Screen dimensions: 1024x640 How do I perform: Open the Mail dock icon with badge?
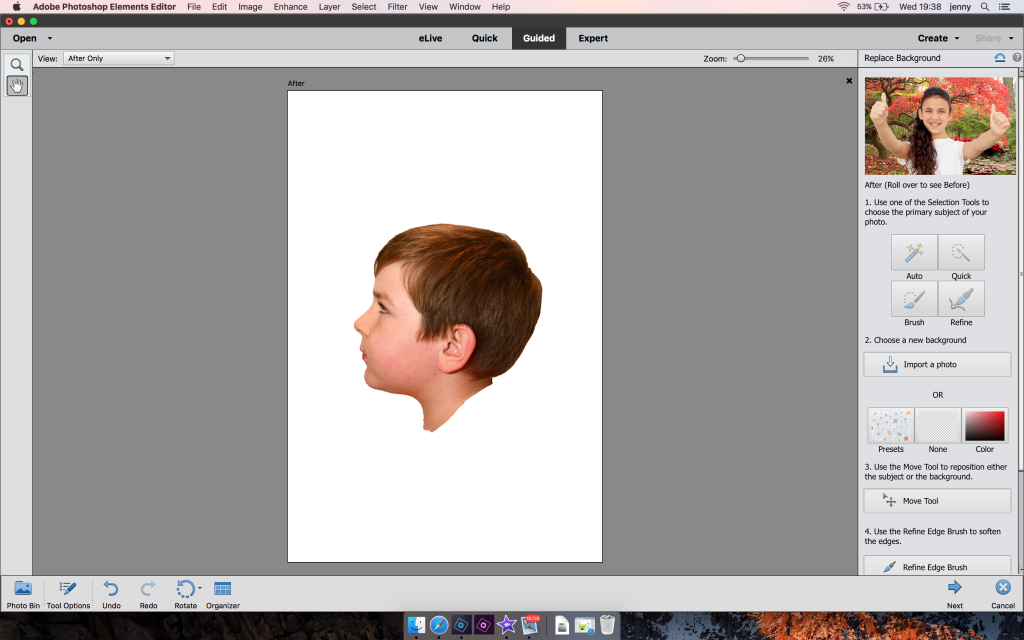pyautogui.click(x=530, y=625)
